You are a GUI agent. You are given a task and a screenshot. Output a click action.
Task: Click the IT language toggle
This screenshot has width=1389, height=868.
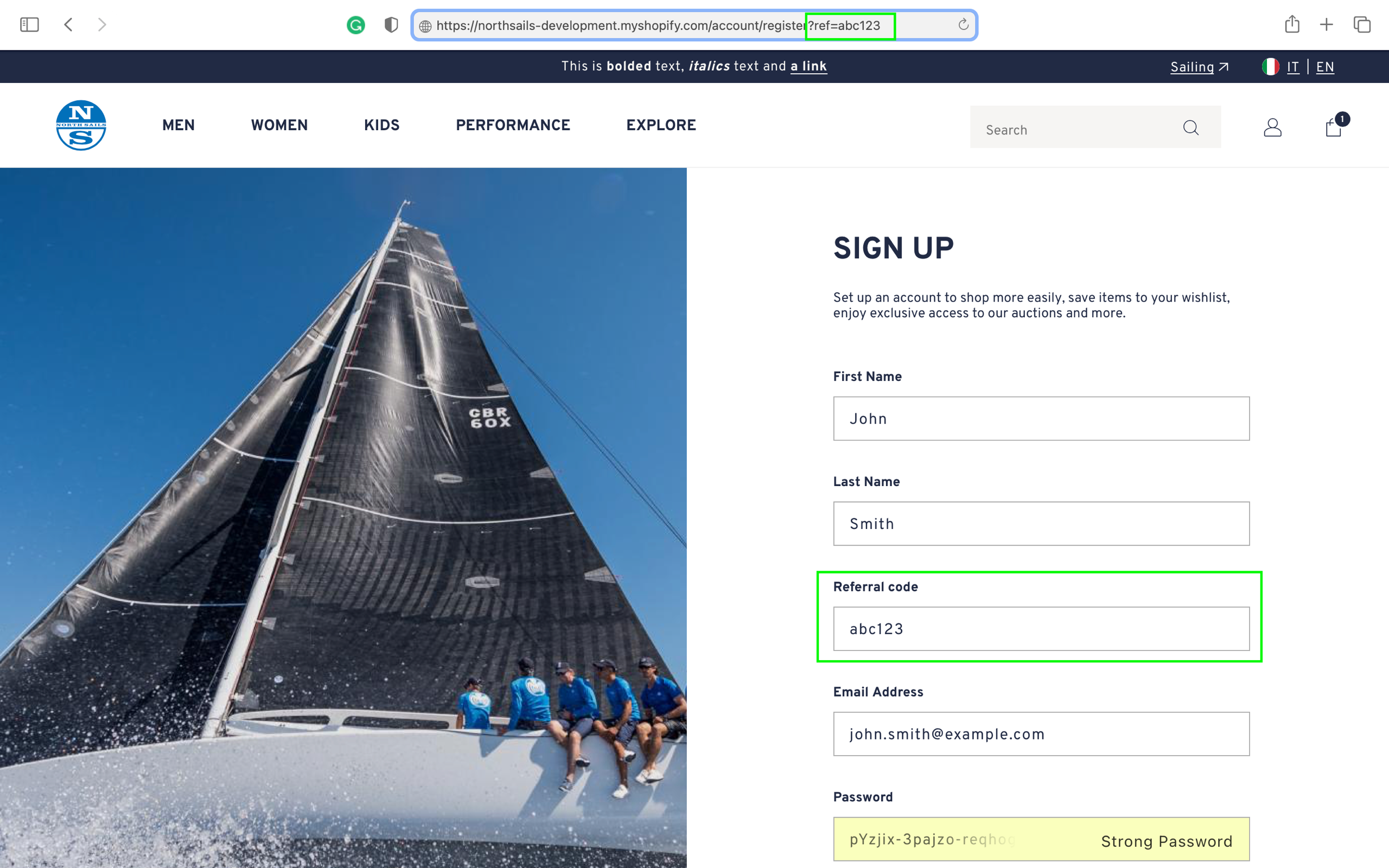pyautogui.click(x=1293, y=67)
